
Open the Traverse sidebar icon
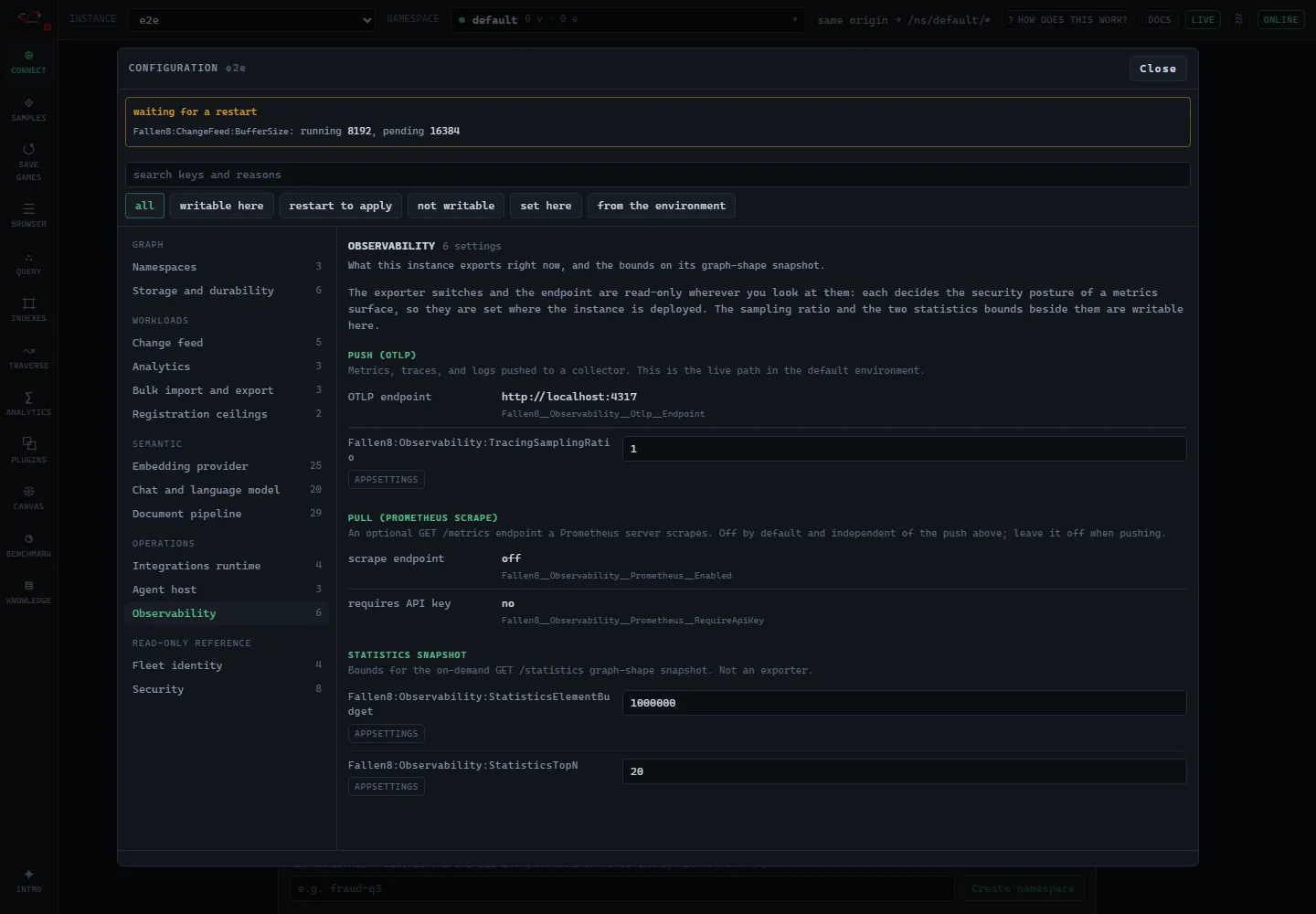pyautogui.click(x=28, y=357)
